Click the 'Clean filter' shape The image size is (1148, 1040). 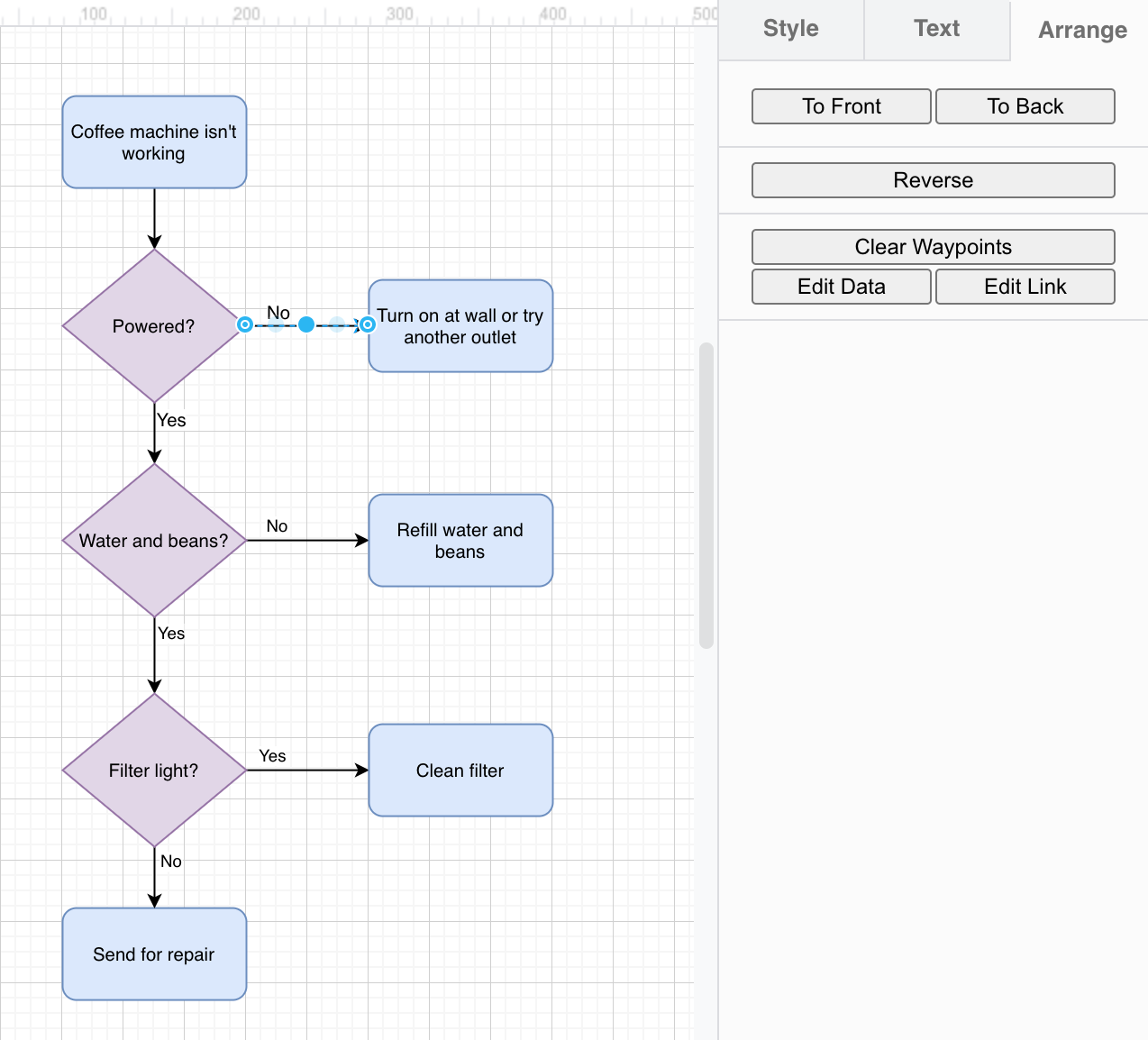coord(460,771)
